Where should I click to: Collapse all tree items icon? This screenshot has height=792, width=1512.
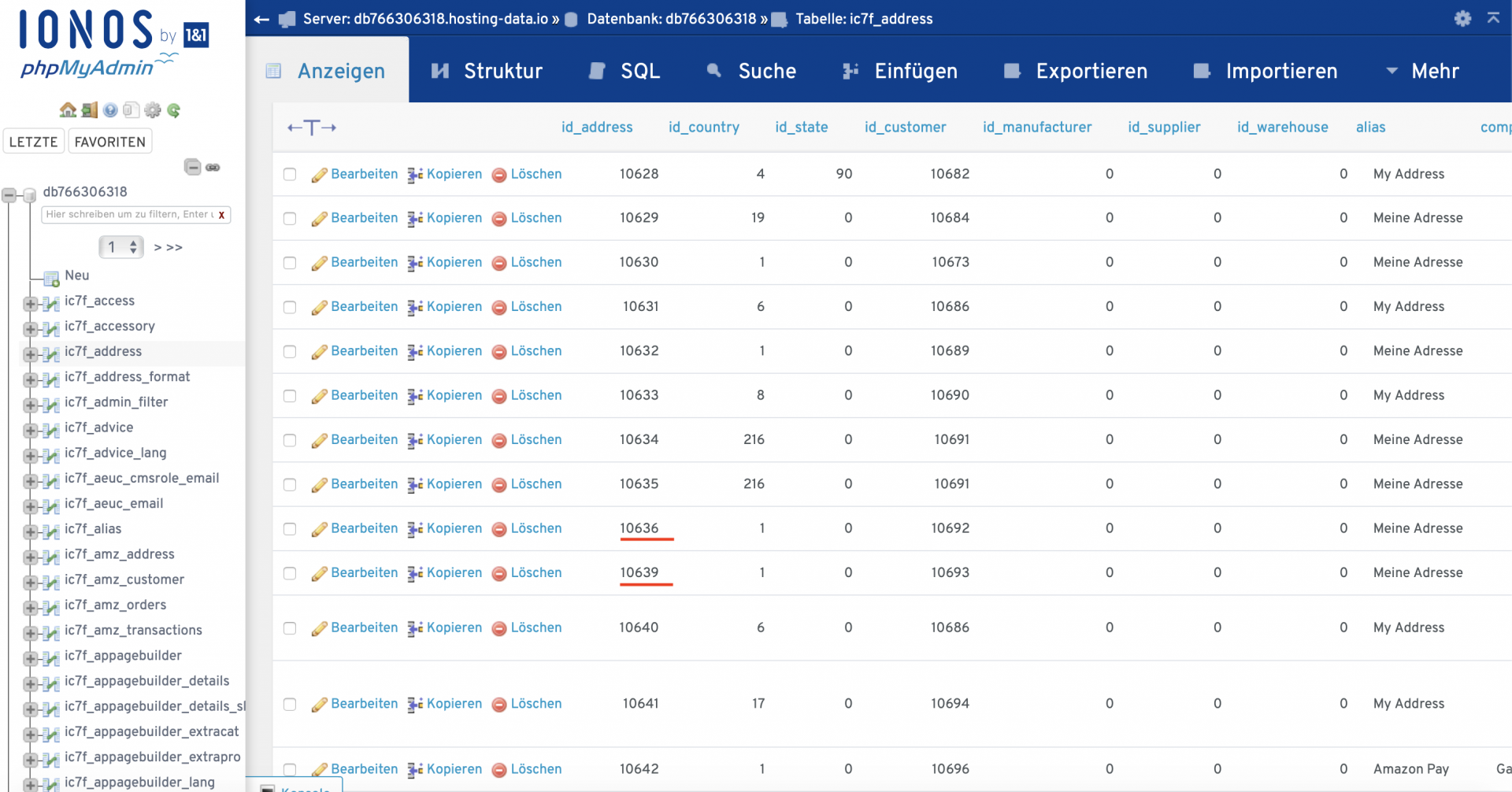coord(193,167)
